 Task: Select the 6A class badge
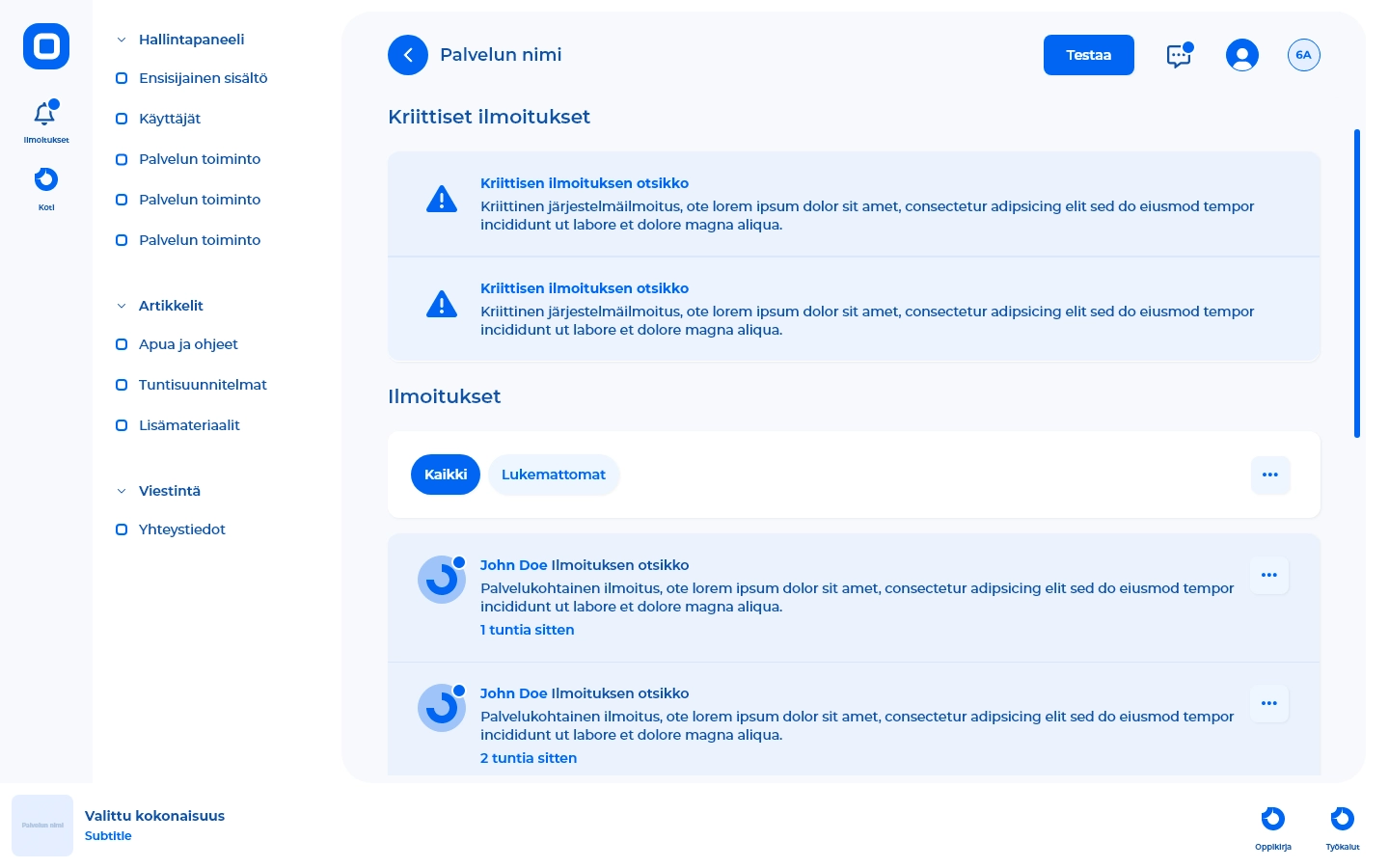[x=1304, y=55]
